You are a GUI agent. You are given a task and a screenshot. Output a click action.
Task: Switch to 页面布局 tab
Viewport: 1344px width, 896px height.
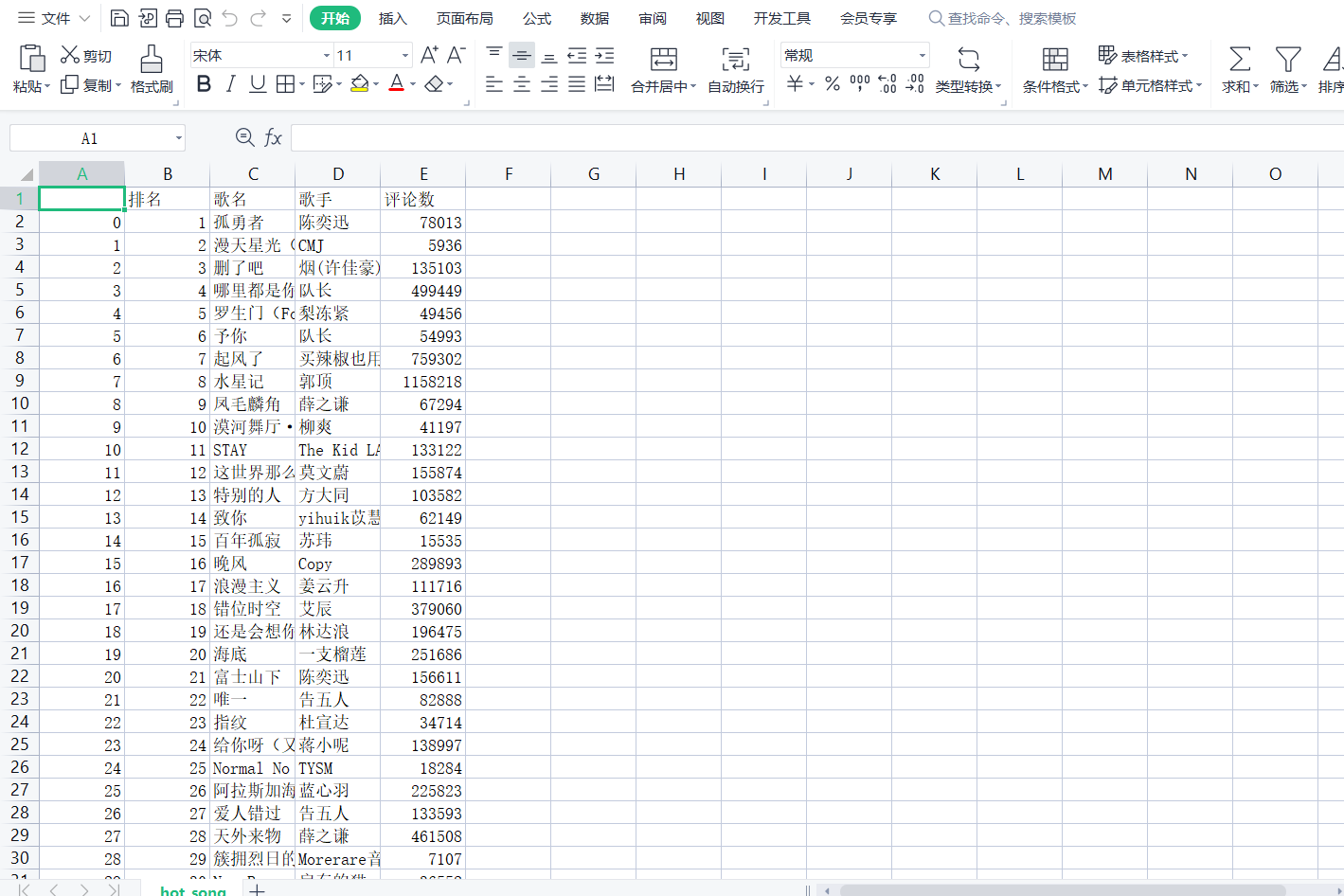(464, 18)
